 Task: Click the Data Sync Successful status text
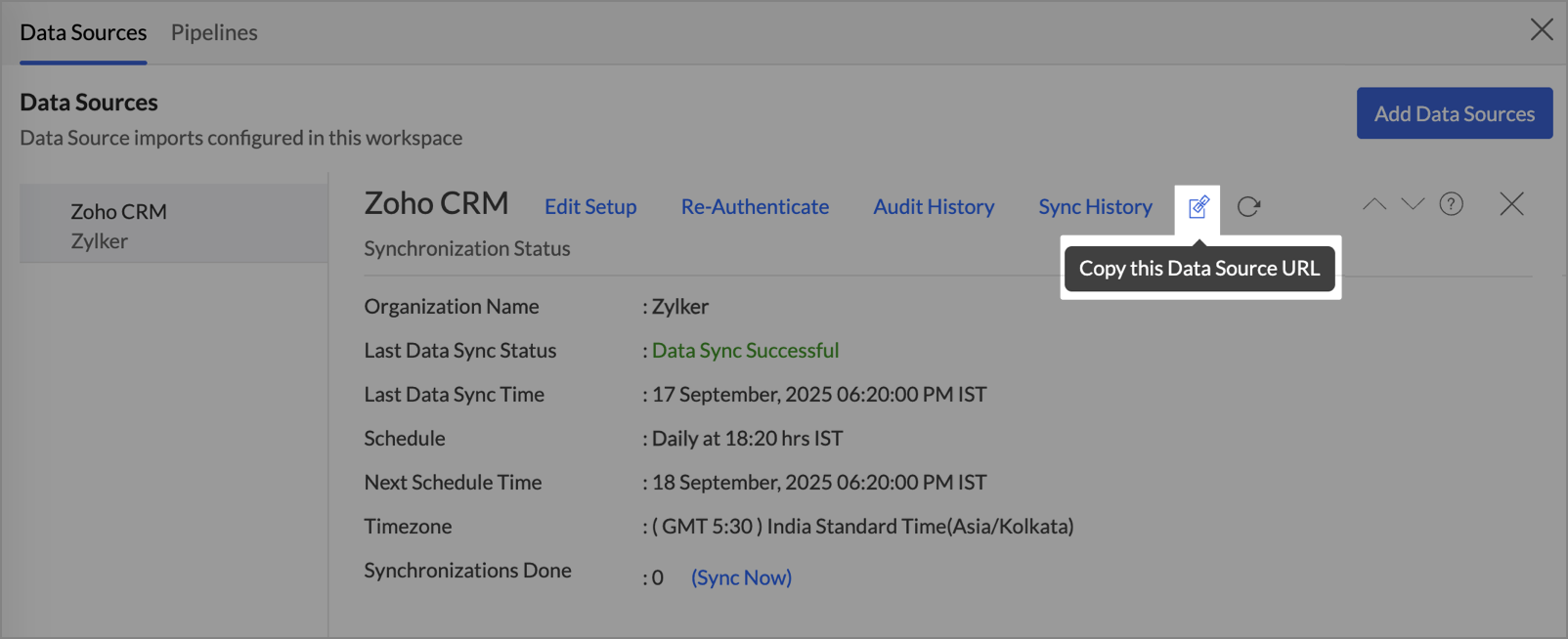(x=745, y=351)
